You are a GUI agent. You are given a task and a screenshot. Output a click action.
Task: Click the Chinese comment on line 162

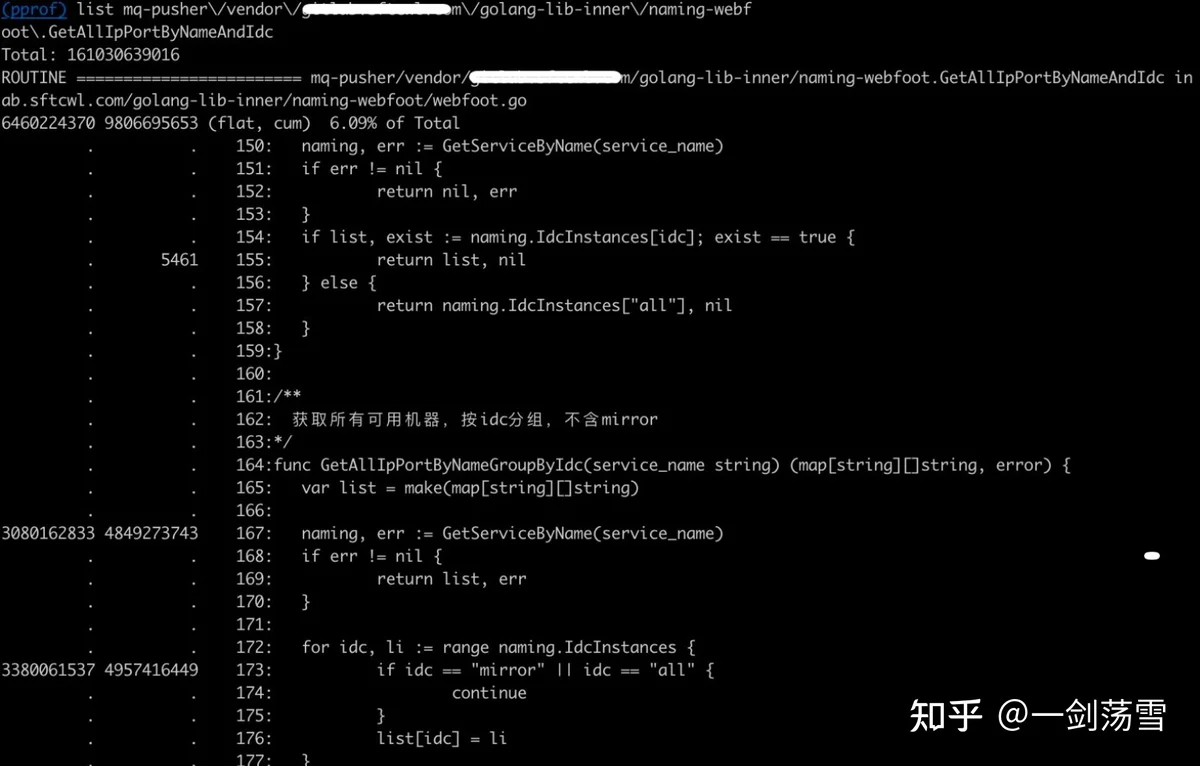coord(475,420)
